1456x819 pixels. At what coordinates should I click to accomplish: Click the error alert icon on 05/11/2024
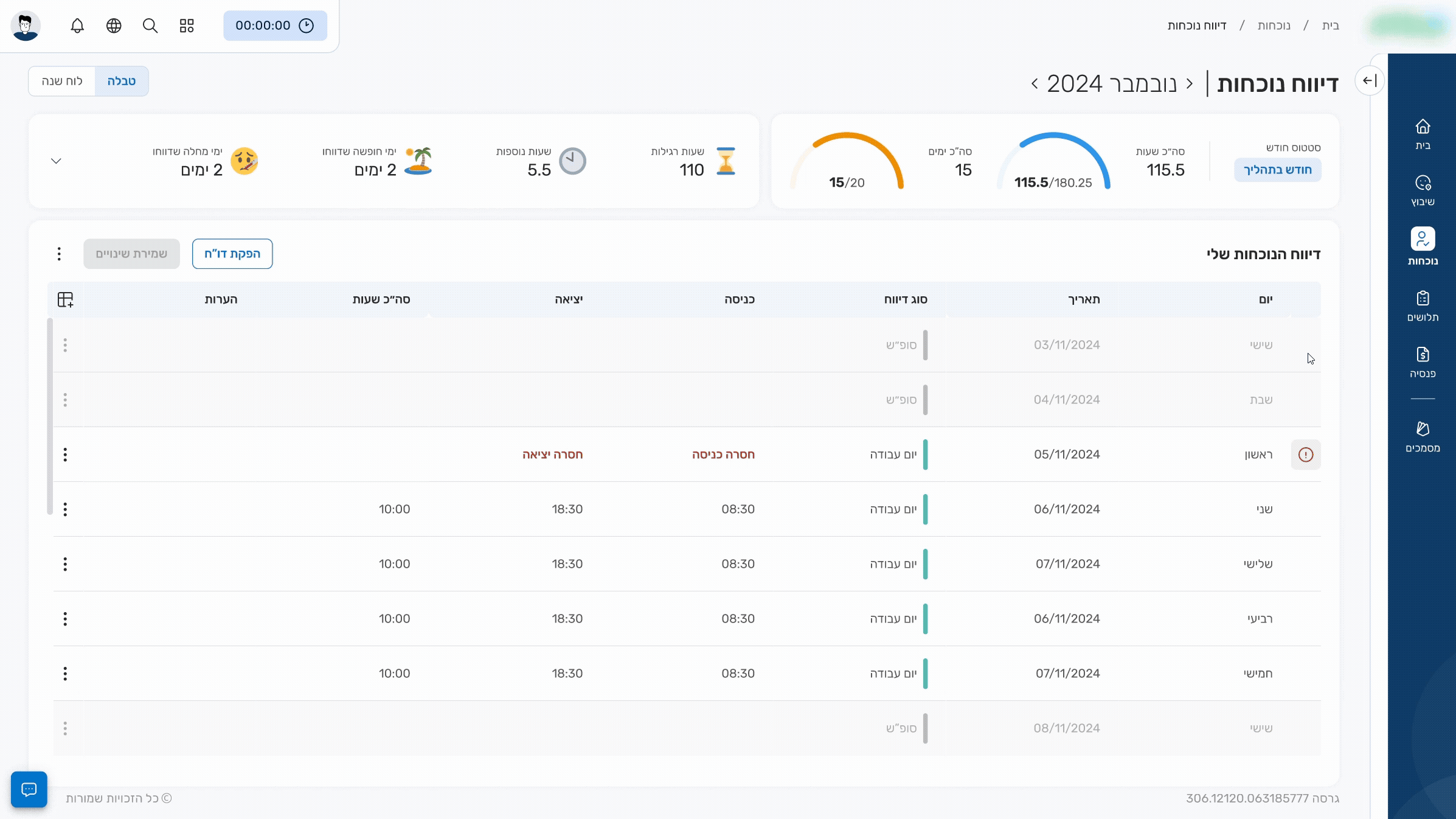1305,455
